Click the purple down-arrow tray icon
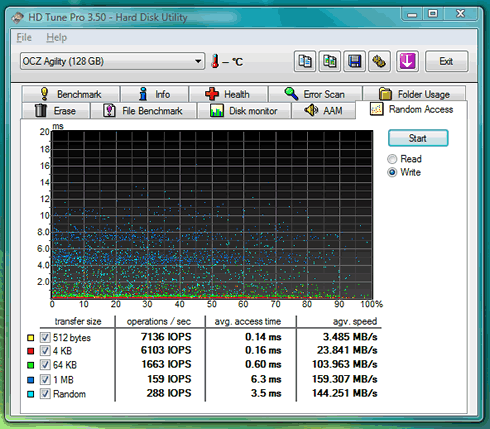The width and height of the screenshot is (490, 429). [407, 61]
